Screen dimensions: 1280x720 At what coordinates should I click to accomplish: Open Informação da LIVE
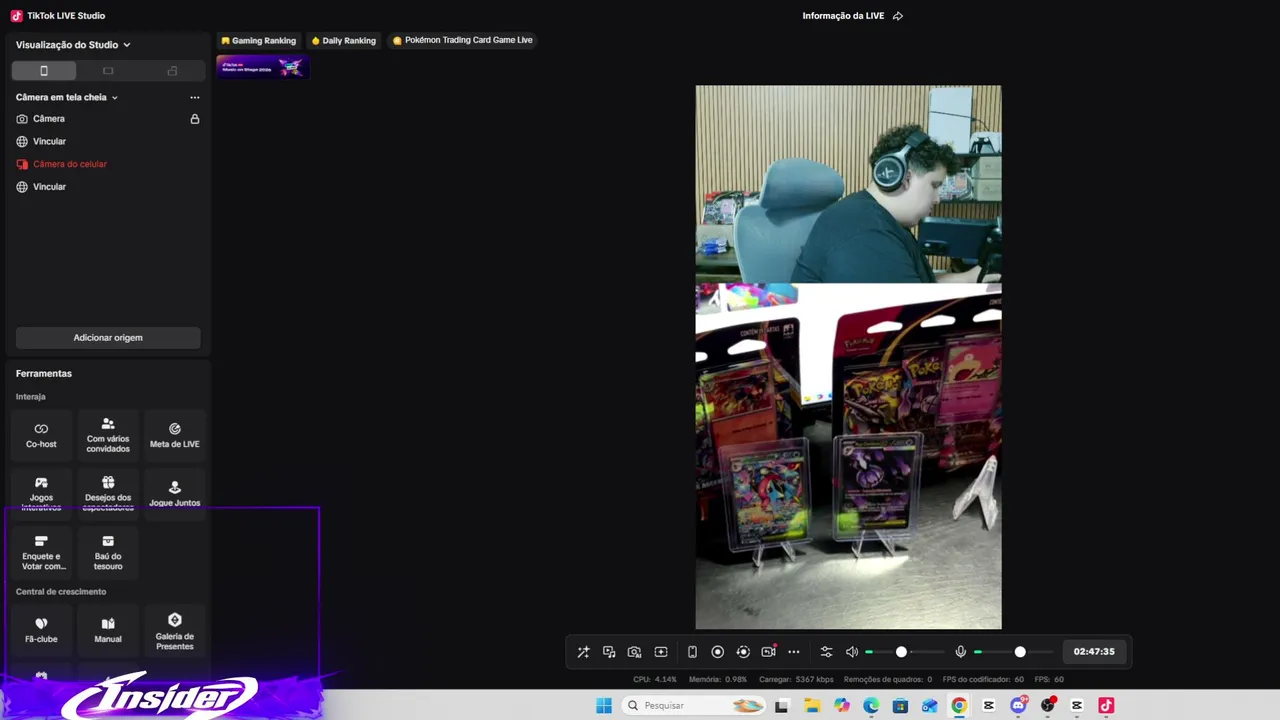pyautogui.click(x=843, y=16)
